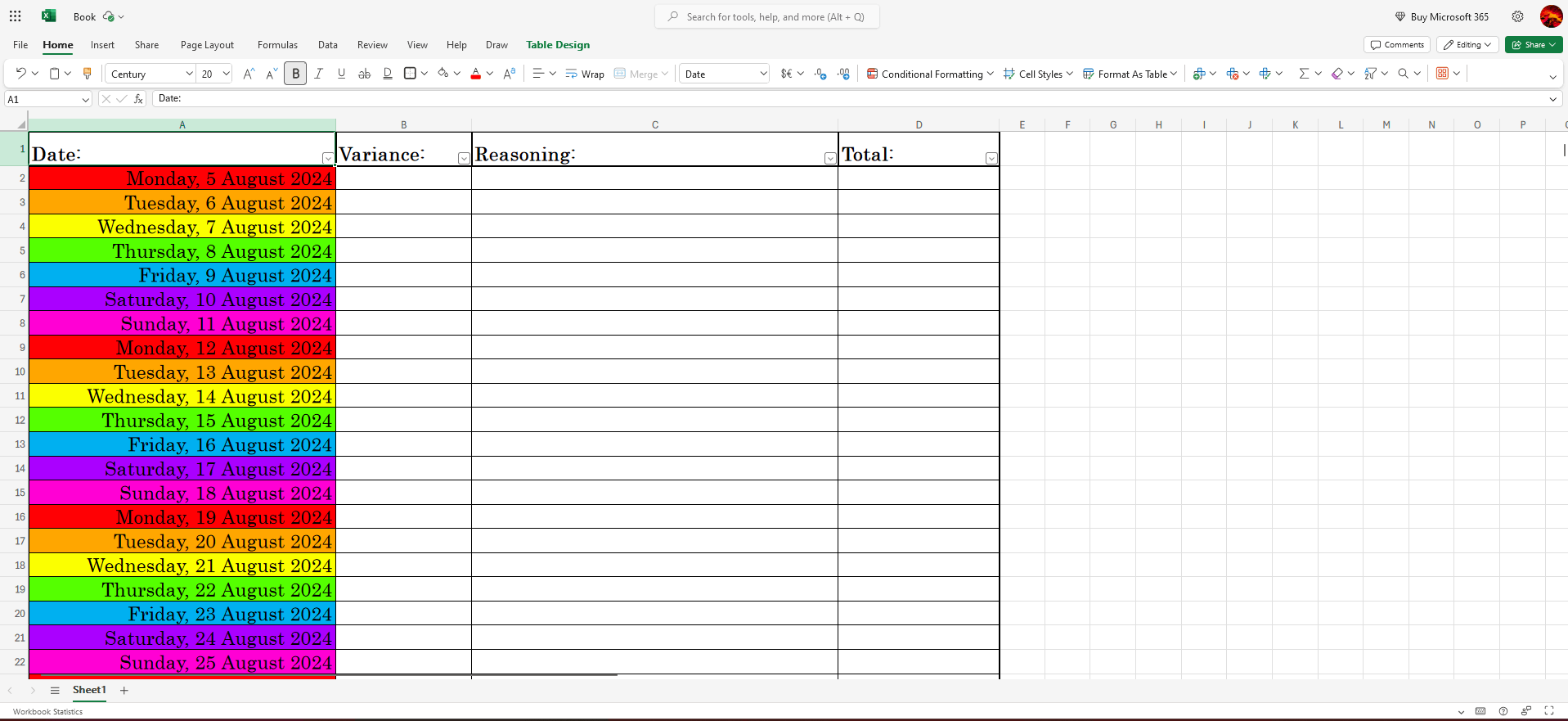
Task: Switch to the Formulas tab
Action: [277, 45]
